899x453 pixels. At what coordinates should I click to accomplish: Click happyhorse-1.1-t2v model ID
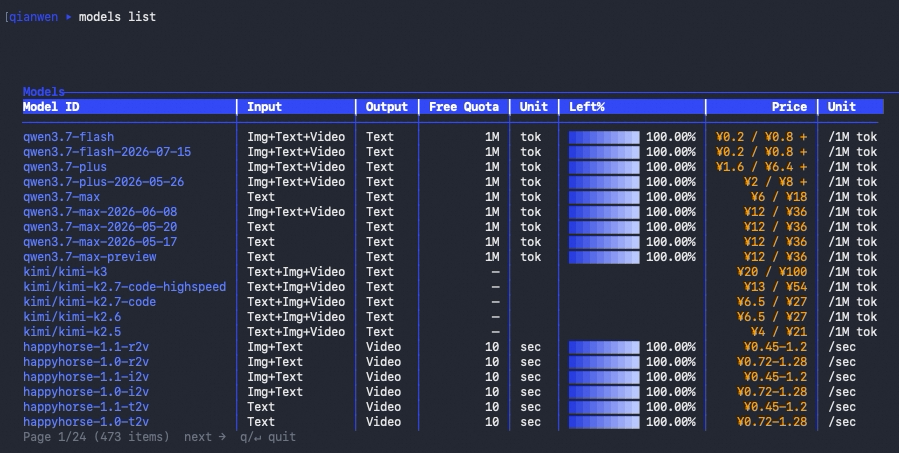point(86,406)
